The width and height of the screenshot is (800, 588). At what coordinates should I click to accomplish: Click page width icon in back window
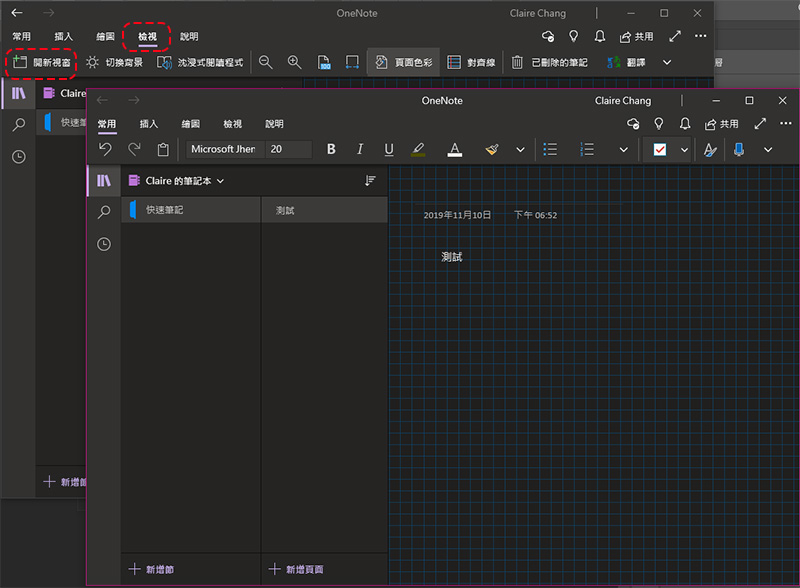pyautogui.click(x=352, y=62)
